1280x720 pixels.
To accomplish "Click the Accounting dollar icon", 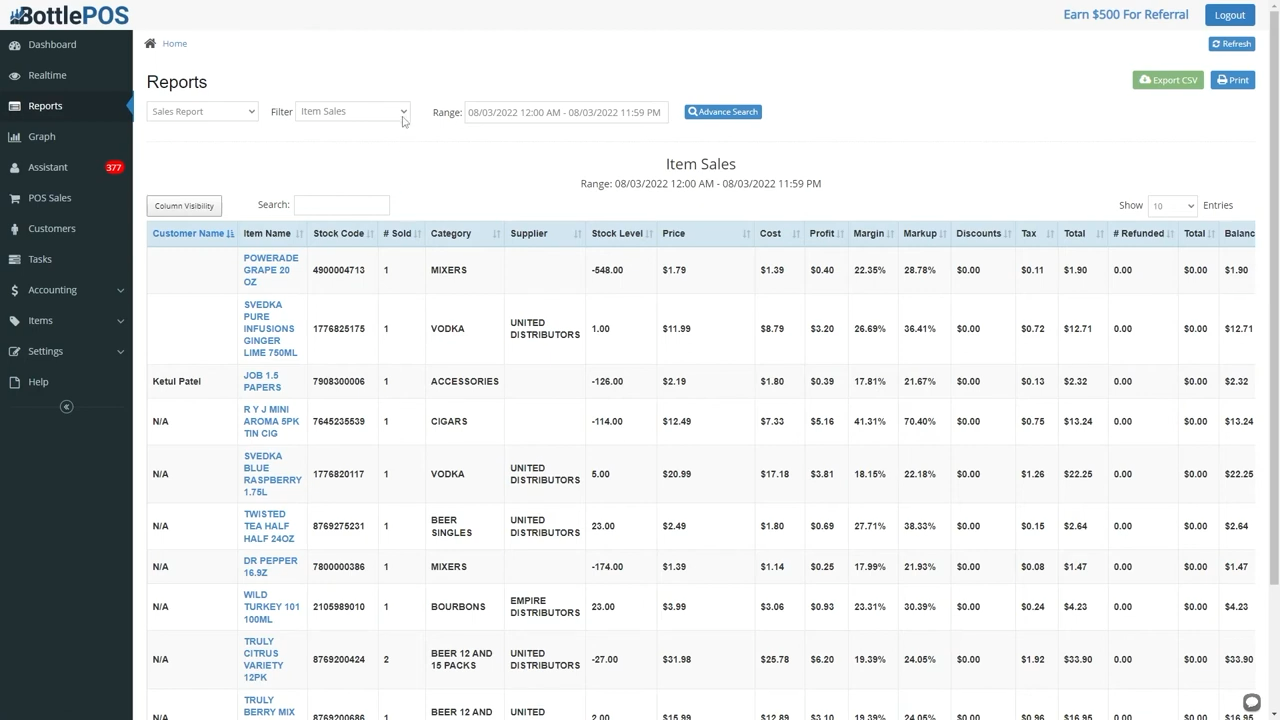I will pos(14,290).
